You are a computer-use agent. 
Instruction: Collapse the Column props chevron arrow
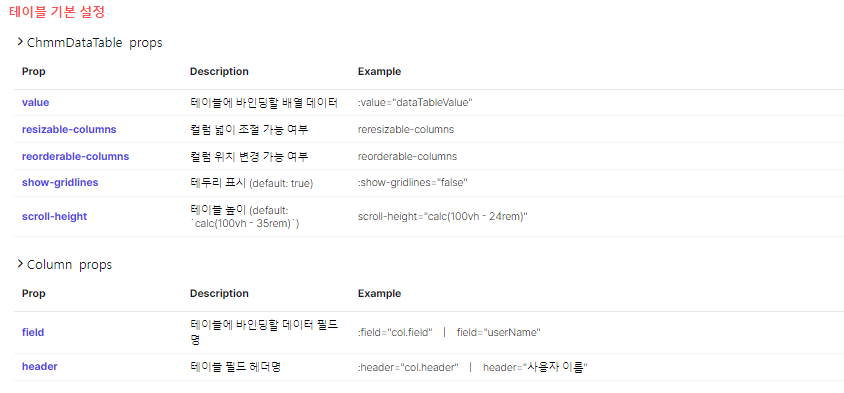[x=20, y=264]
